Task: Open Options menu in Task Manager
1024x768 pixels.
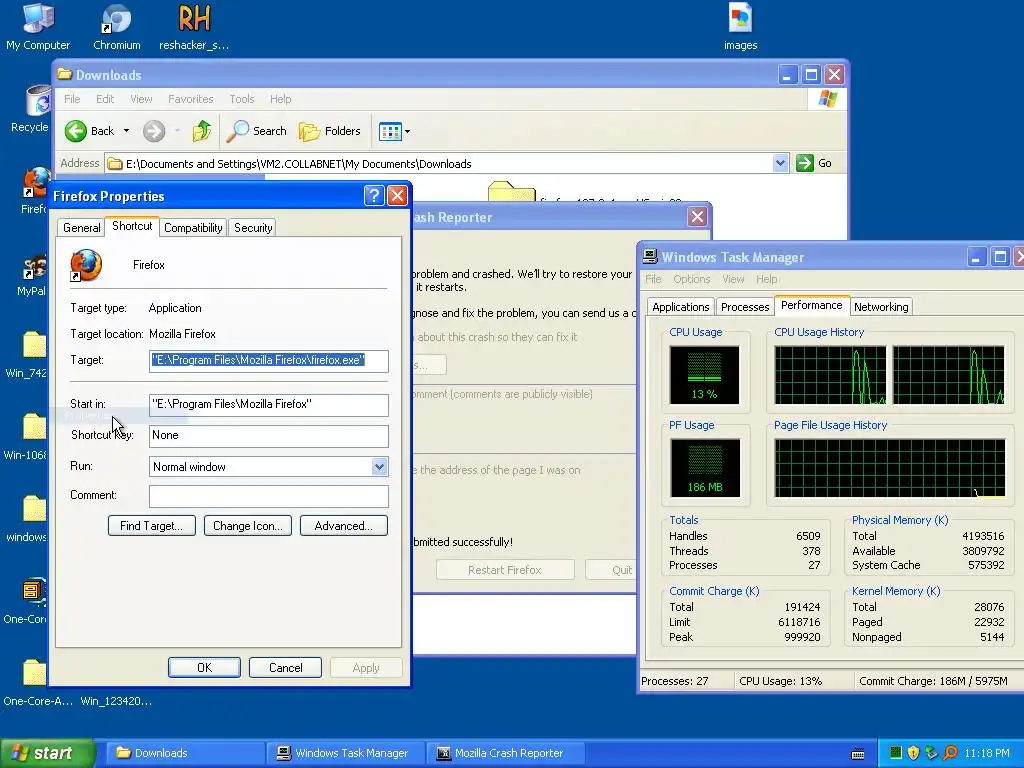Action: tap(692, 280)
